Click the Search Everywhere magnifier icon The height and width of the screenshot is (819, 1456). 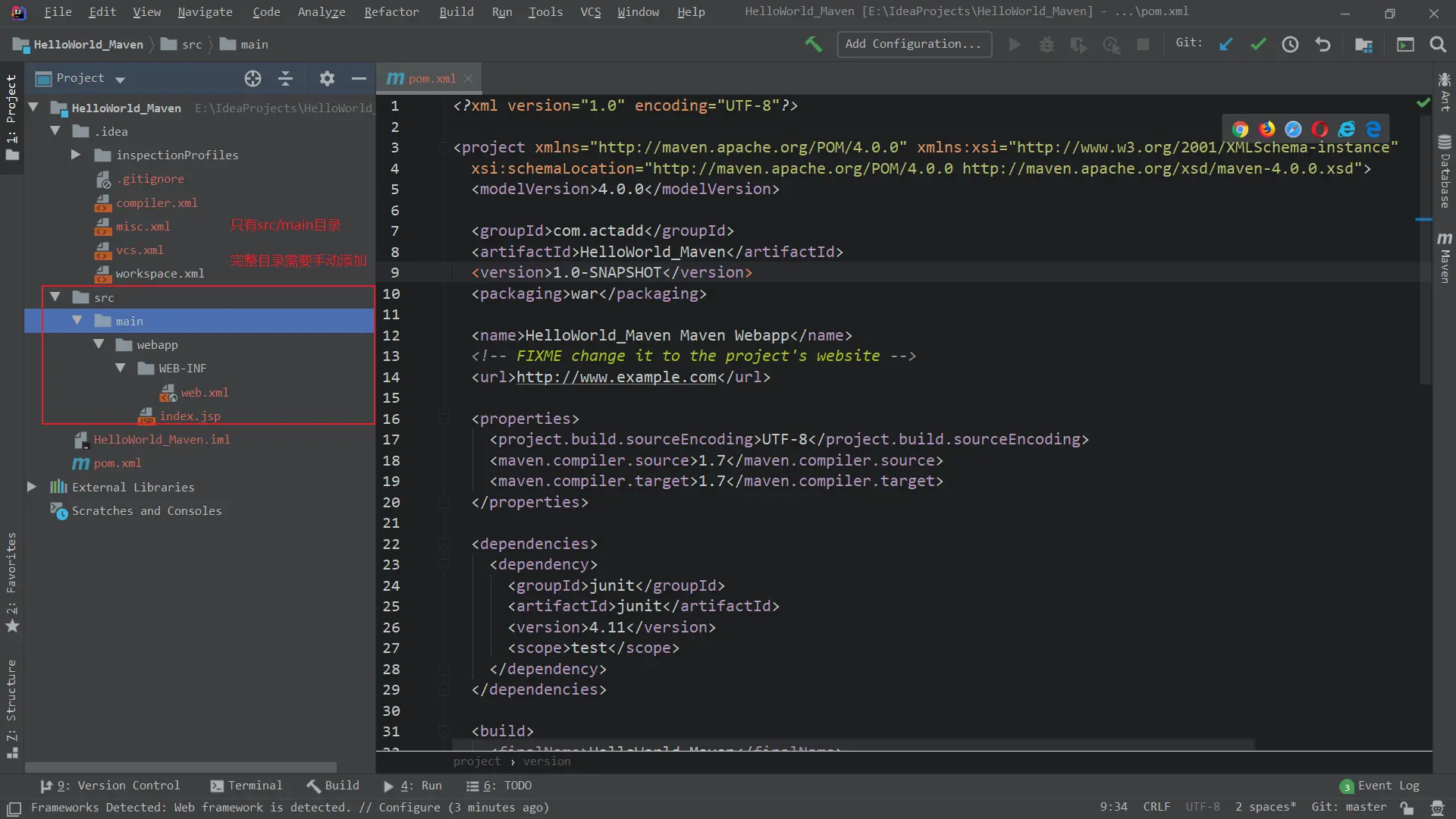click(x=1438, y=45)
